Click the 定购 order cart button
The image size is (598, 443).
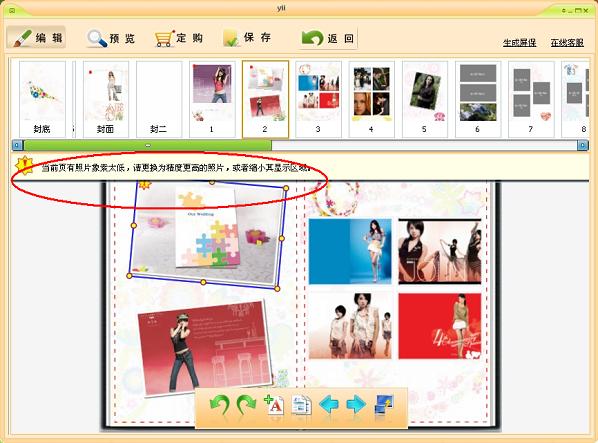(179, 38)
